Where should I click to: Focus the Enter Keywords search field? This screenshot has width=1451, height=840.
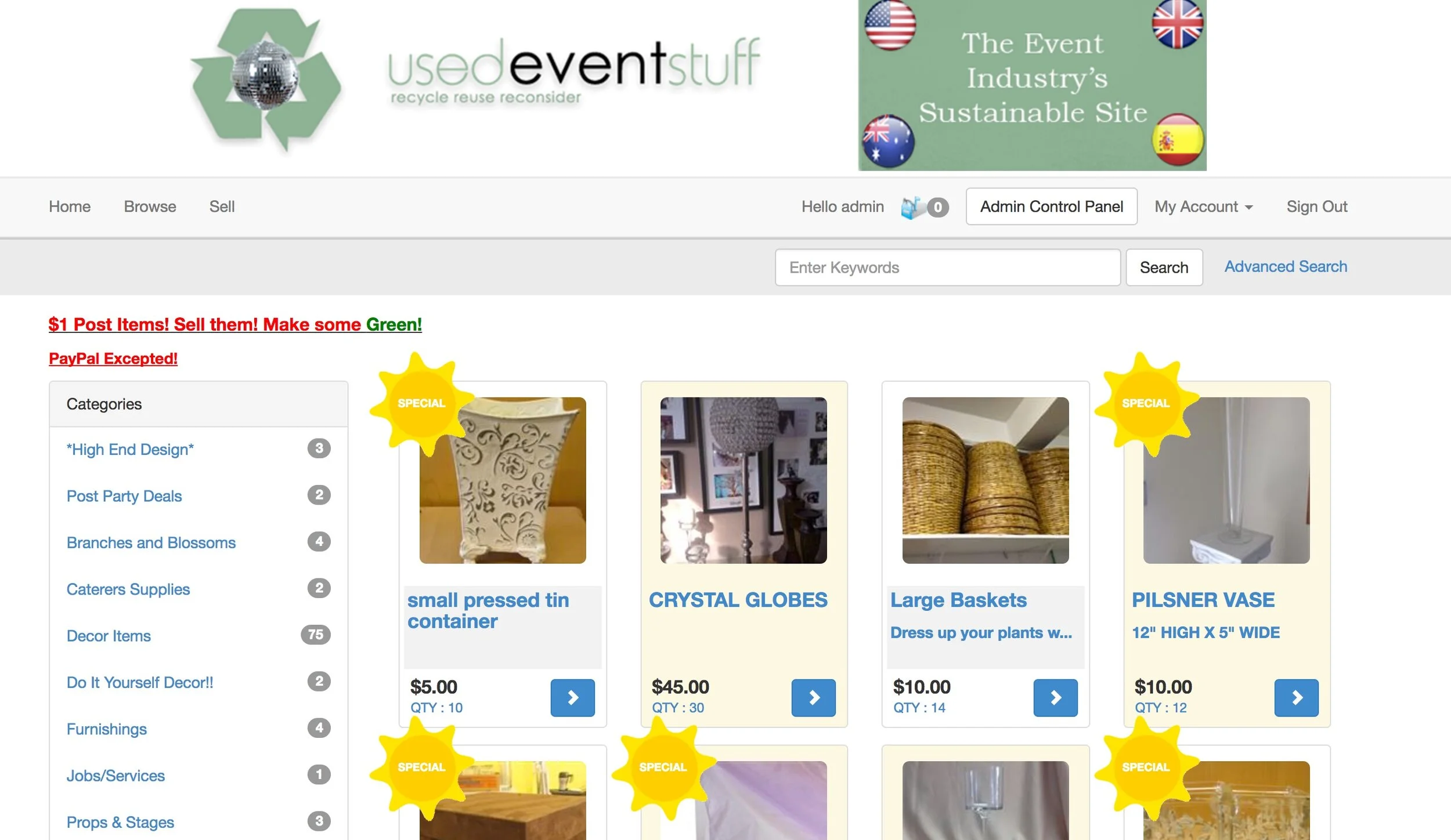tap(947, 267)
